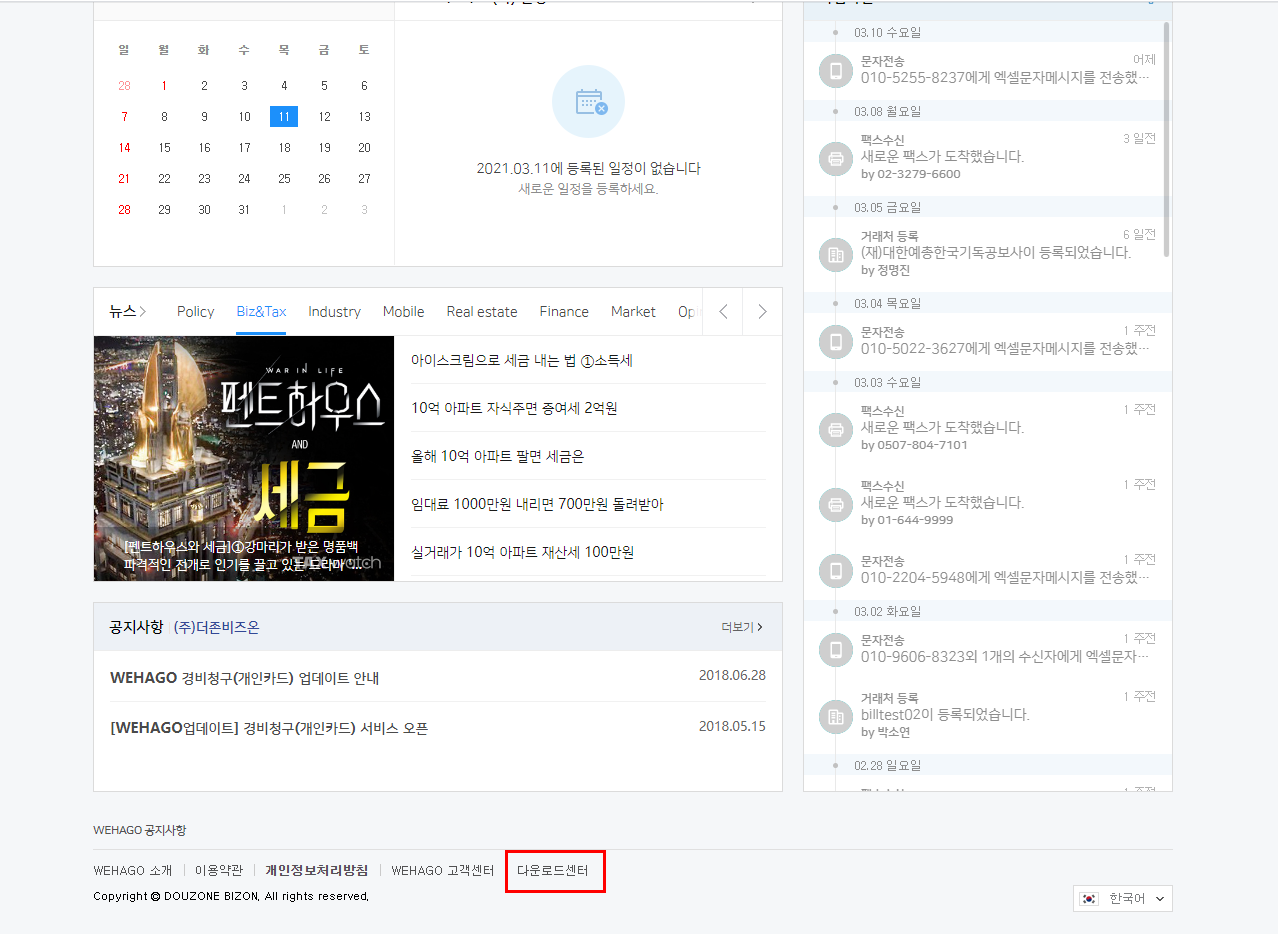1278x934 pixels.
Task: Click the 펜트하우스 세금 news thumbnail
Action: (x=244, y=458)
